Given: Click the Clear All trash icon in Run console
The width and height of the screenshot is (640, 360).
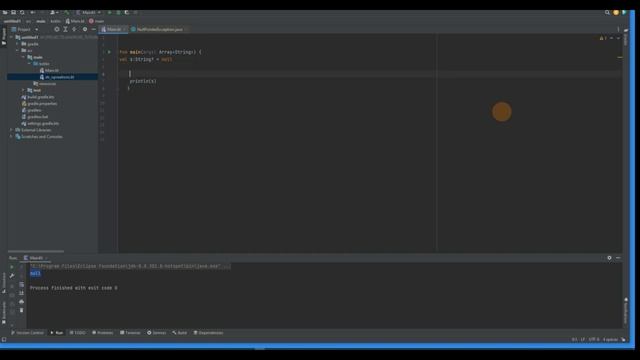Looking at the screenshot, I should click(22, 310).
